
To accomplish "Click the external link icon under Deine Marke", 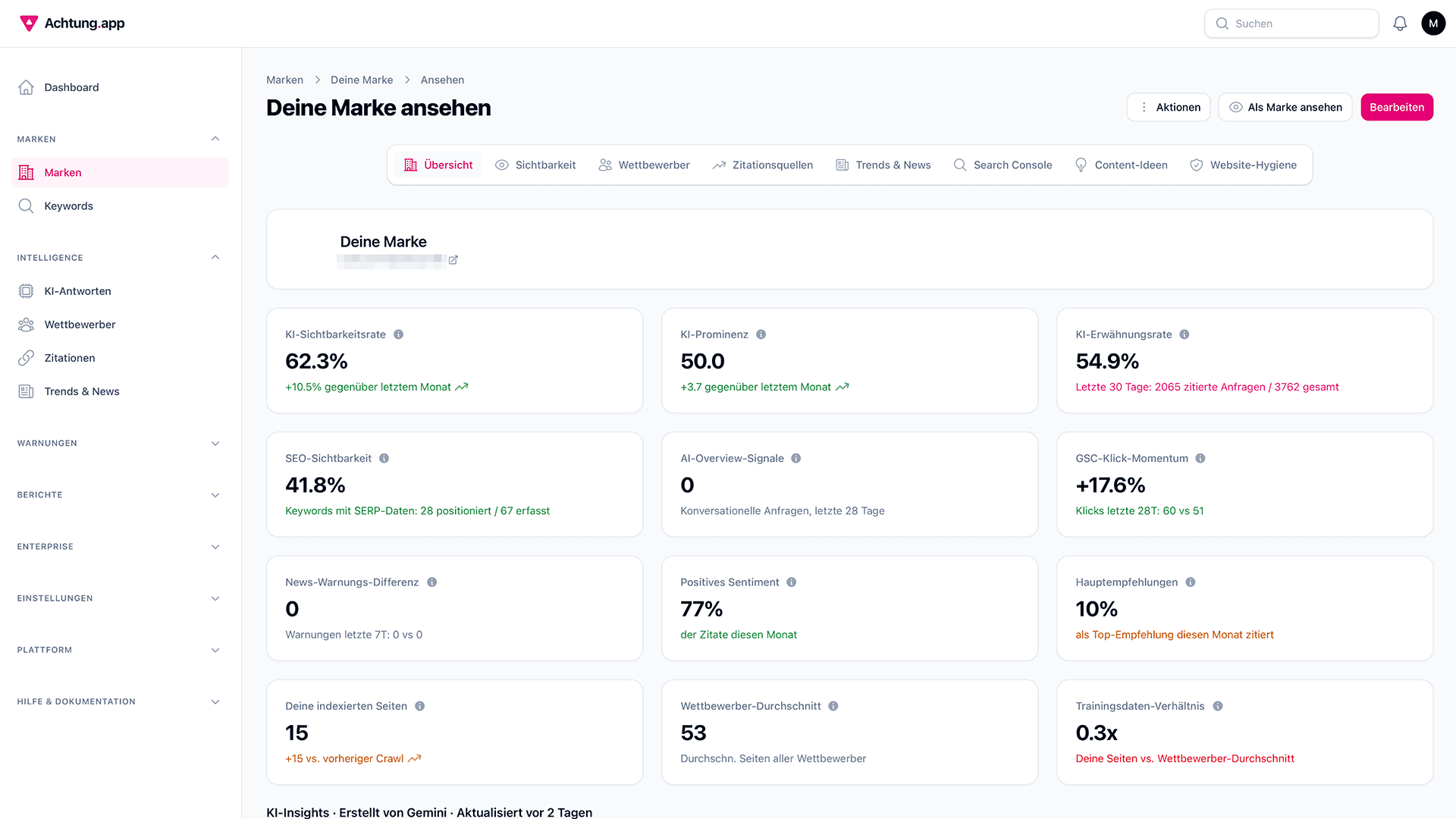I will click(x=453, y=260).
